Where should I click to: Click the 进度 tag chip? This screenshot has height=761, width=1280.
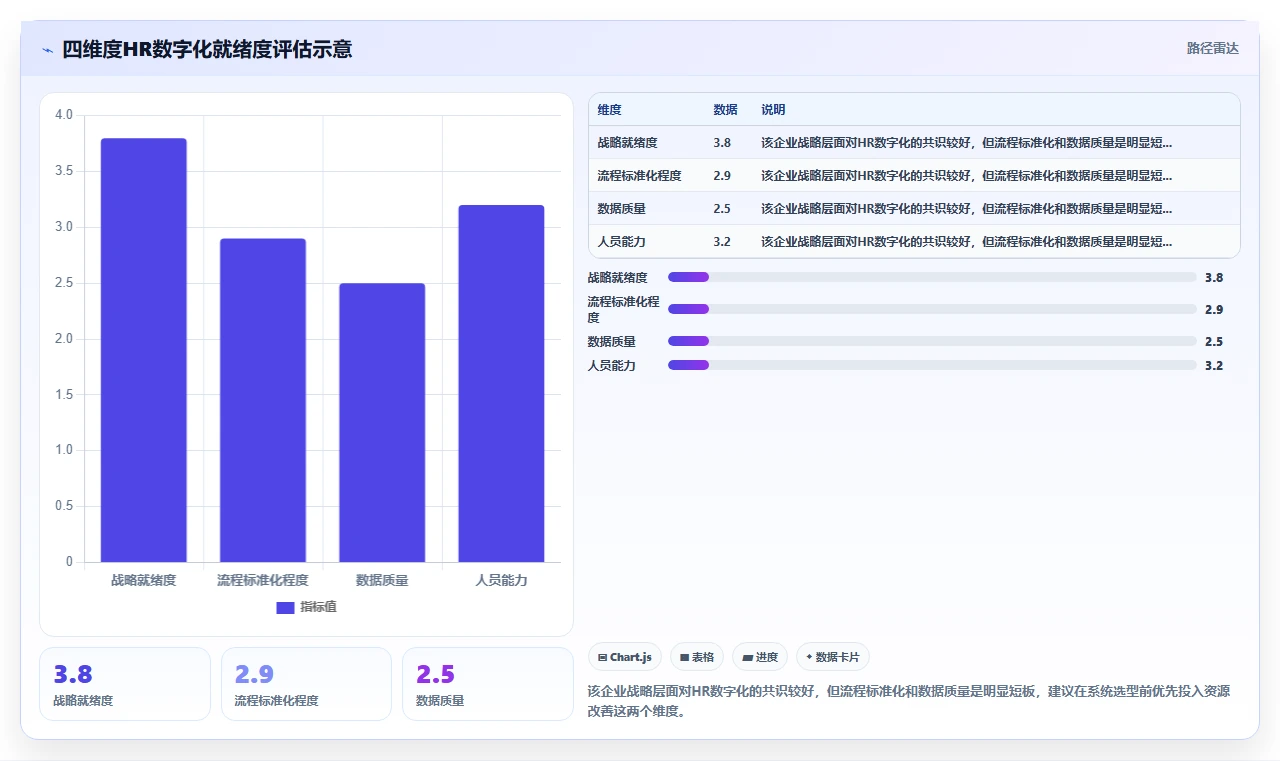[760, 657]
